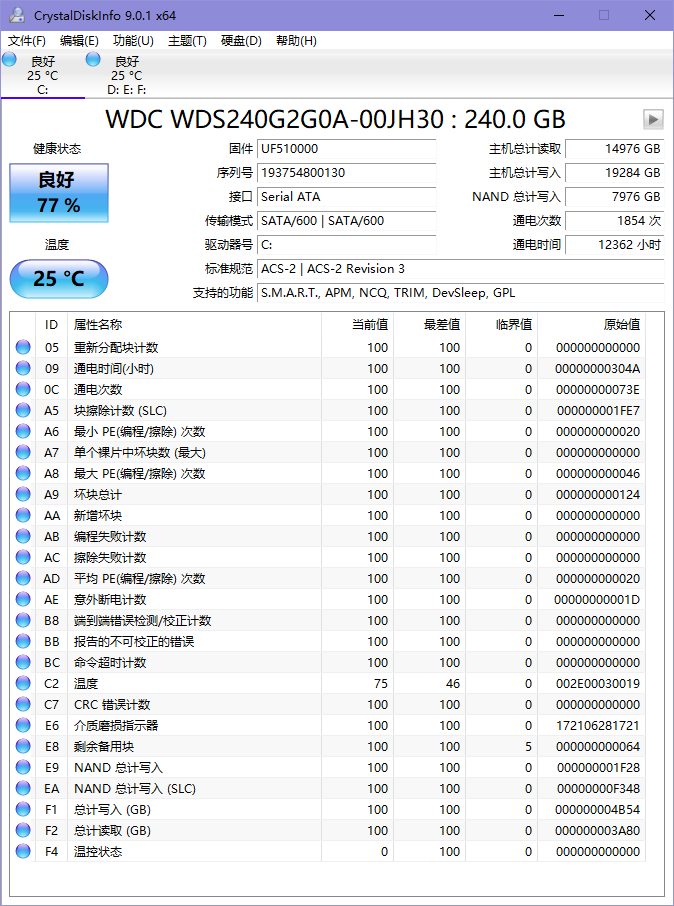Click the serial number field
Image resolution: width=674 pixels, height=906 pixels.
click(x=346, y=173)
